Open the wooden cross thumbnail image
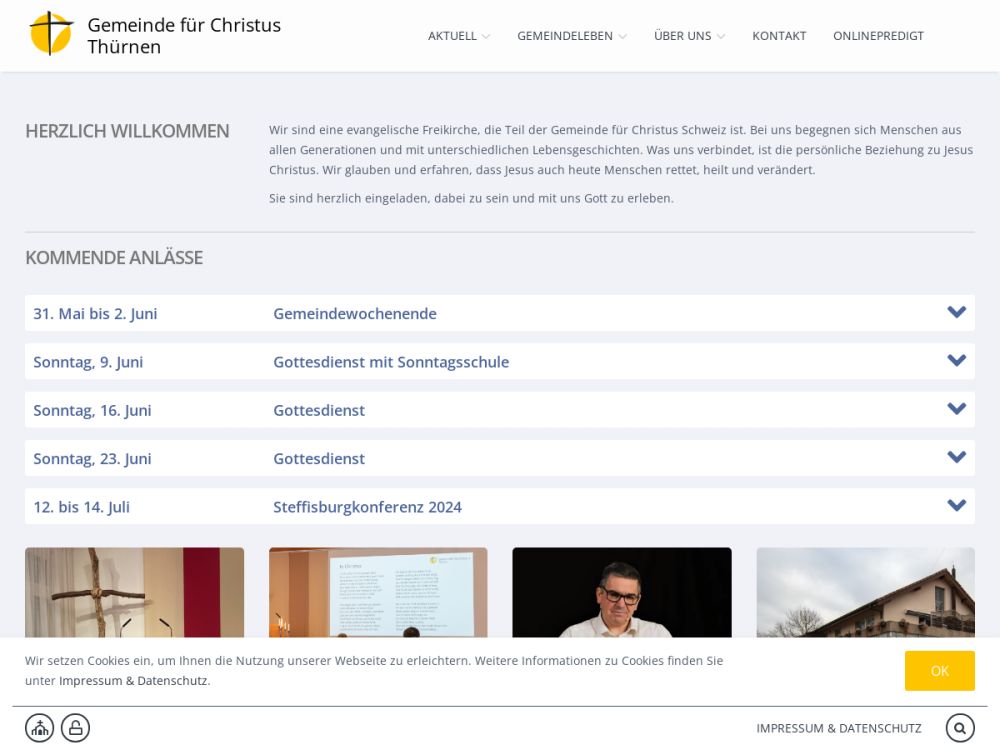1000x750 pixels. [x=134, y=592]
